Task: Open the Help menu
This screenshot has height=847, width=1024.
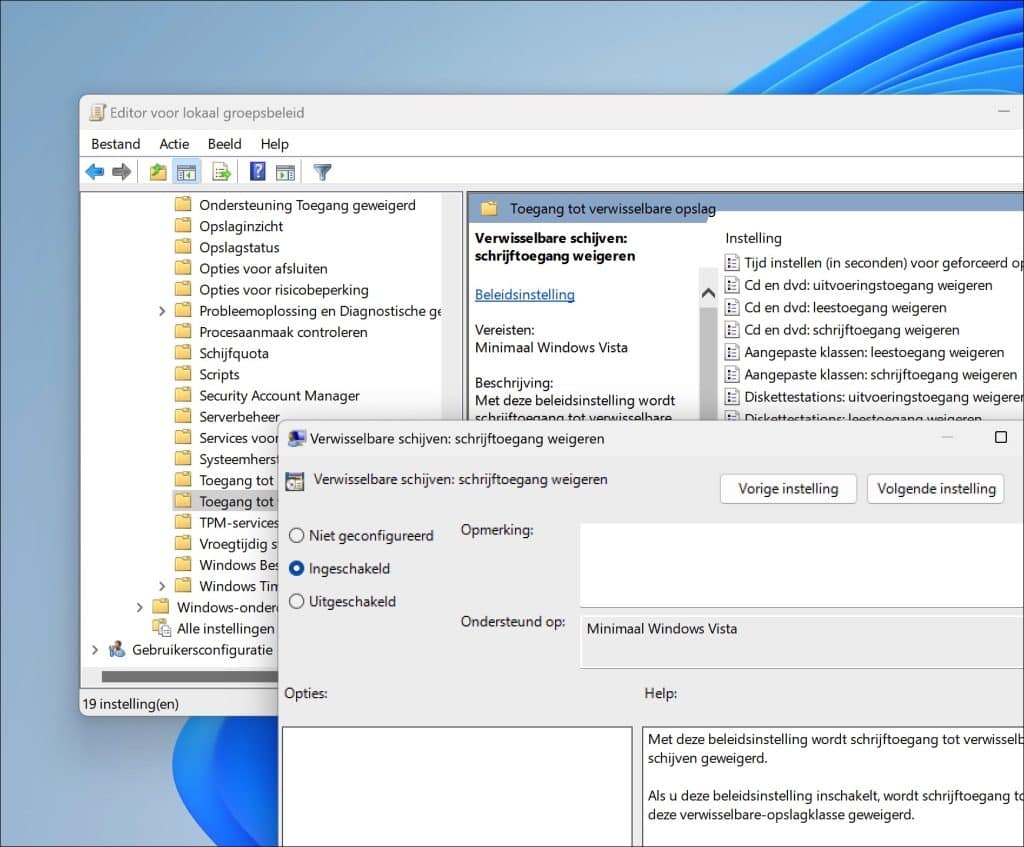Action: tap(274, 144)
